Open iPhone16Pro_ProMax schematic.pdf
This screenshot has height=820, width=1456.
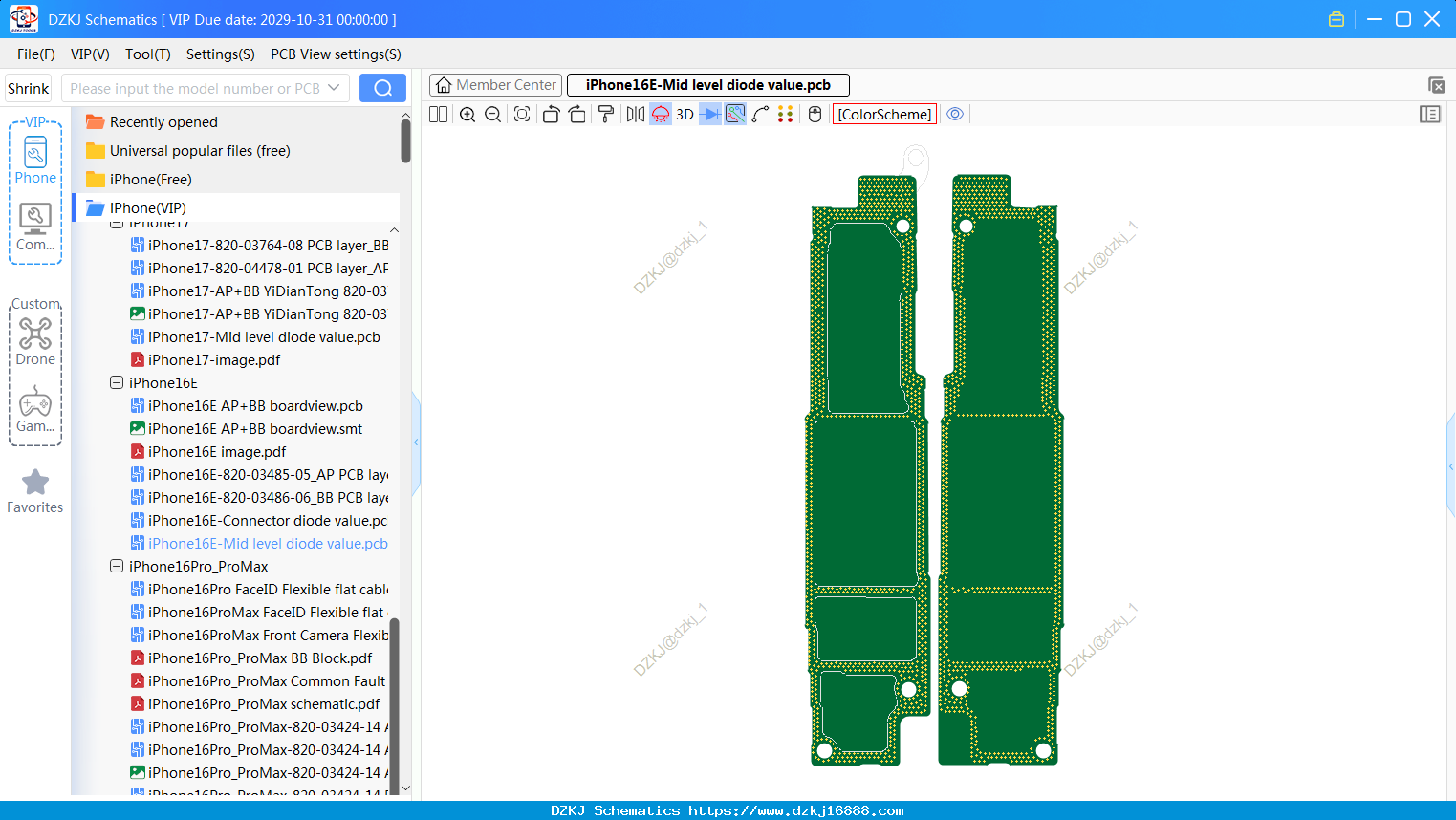point(264,704)
